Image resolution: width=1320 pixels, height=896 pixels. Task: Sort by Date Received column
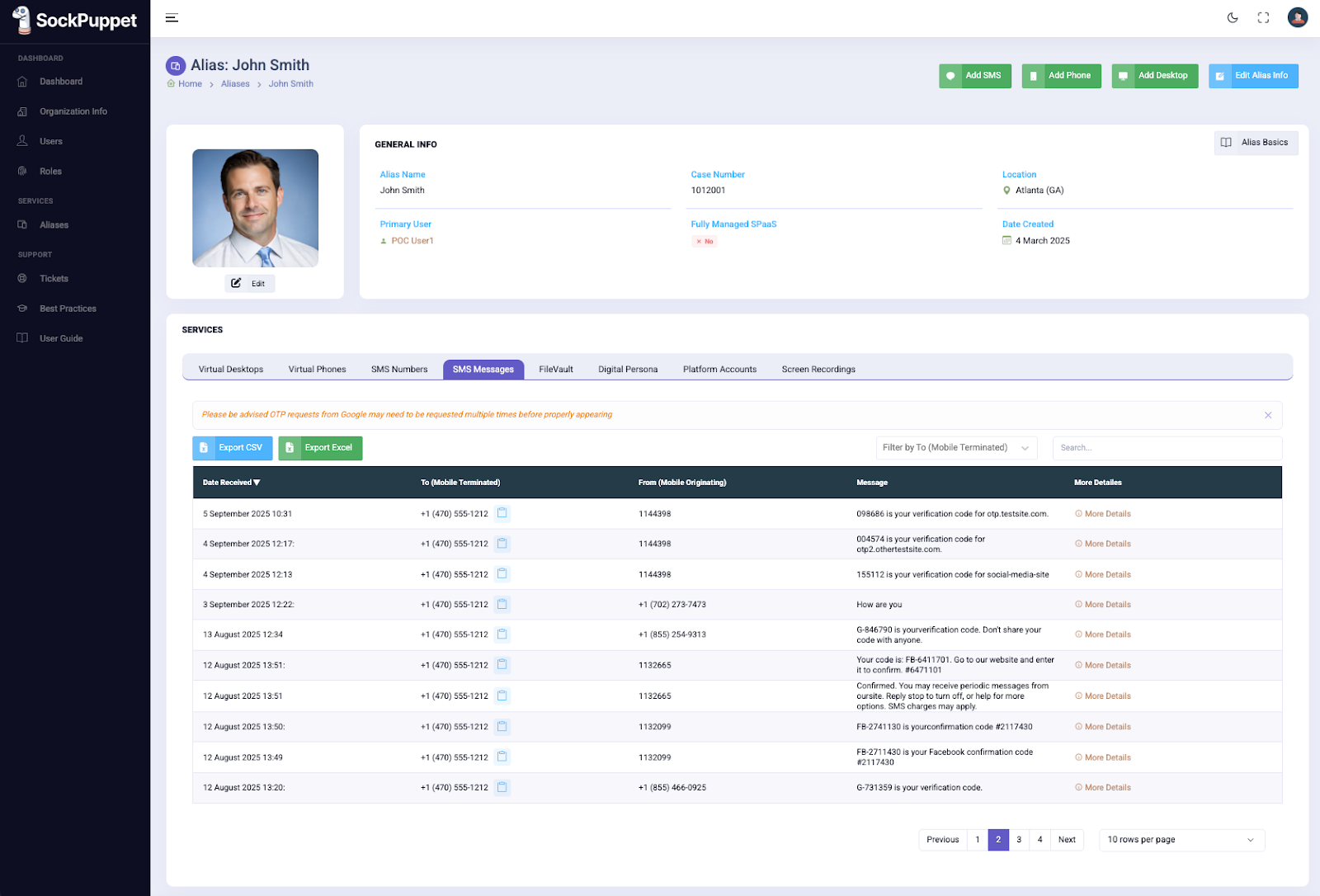[231, 483]
